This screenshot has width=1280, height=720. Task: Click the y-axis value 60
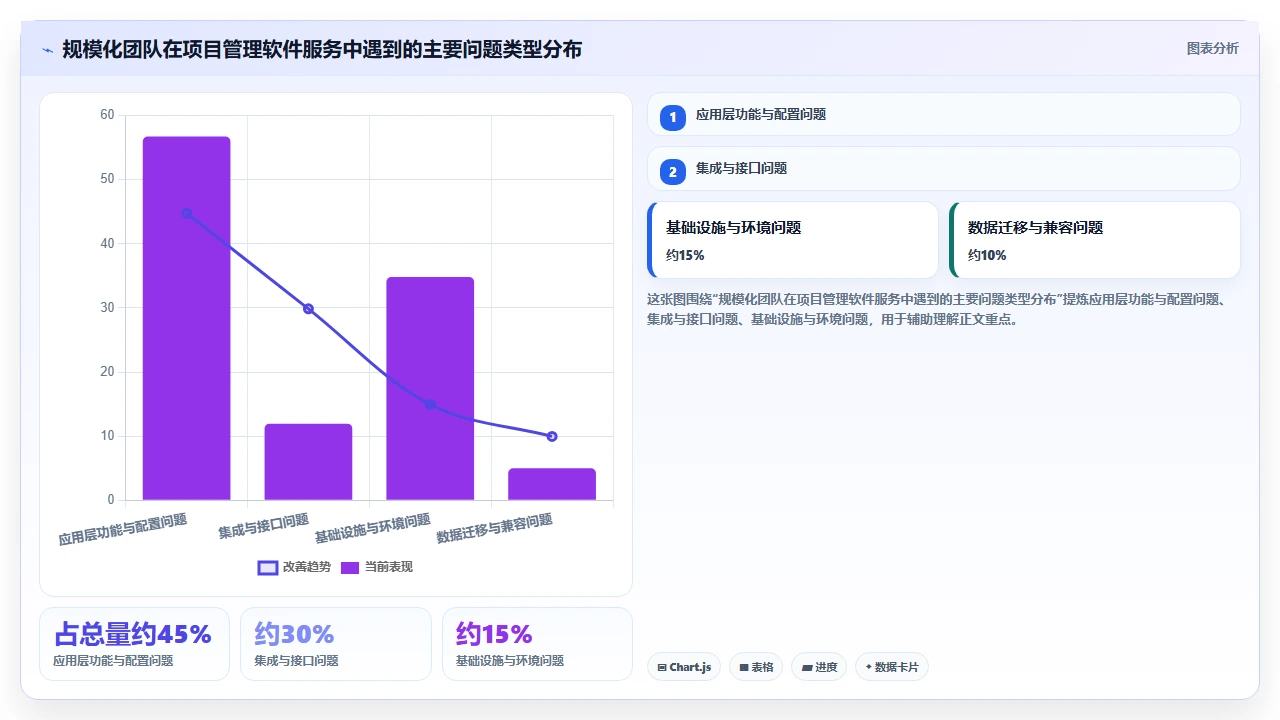click(108, 115)
